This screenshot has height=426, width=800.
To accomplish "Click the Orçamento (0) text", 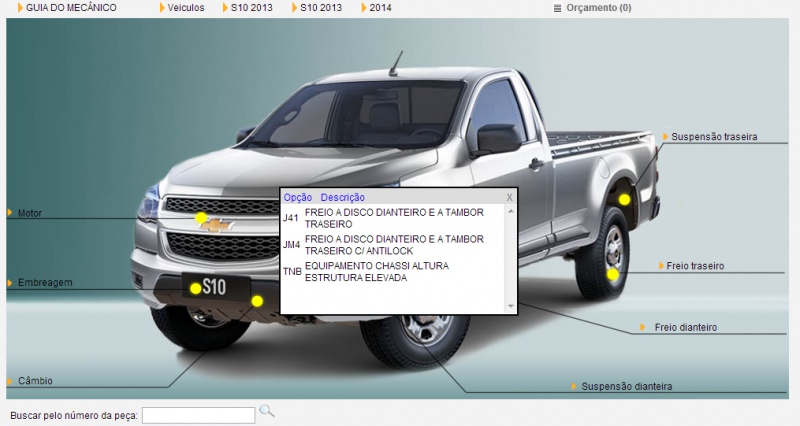I will click(598, 8).
